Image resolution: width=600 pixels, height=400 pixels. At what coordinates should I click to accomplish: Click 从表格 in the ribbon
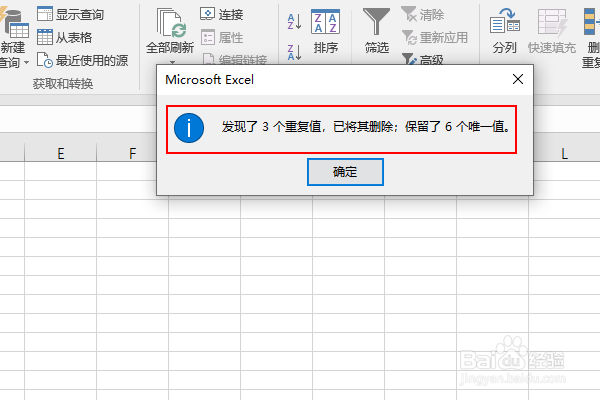(x=65, y=38)
